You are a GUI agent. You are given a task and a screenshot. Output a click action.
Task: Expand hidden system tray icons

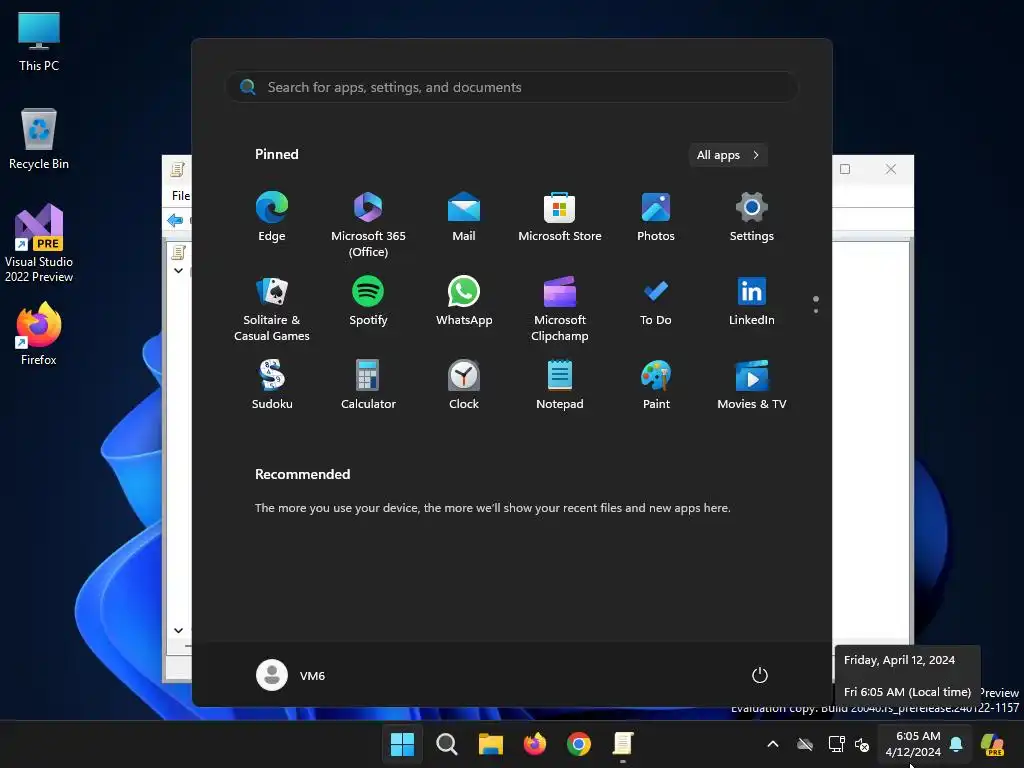click(773, 744)
